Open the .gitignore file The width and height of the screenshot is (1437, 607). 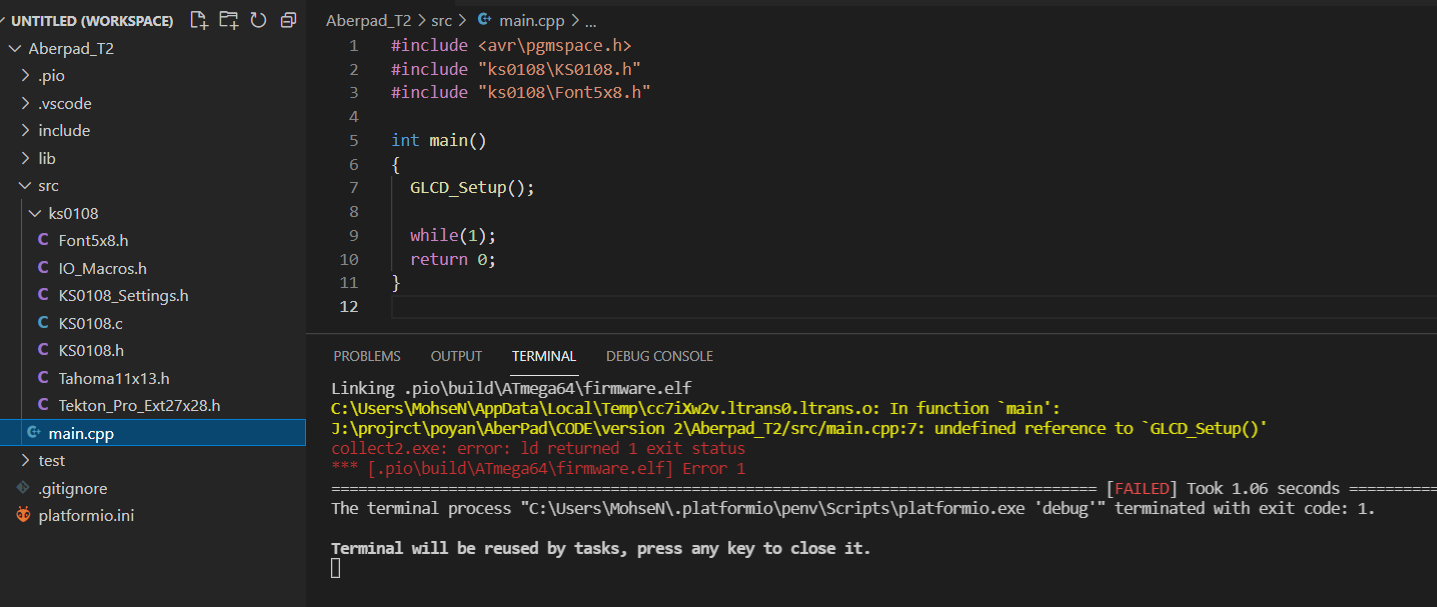pyautogui.click(x=72, y=488)
